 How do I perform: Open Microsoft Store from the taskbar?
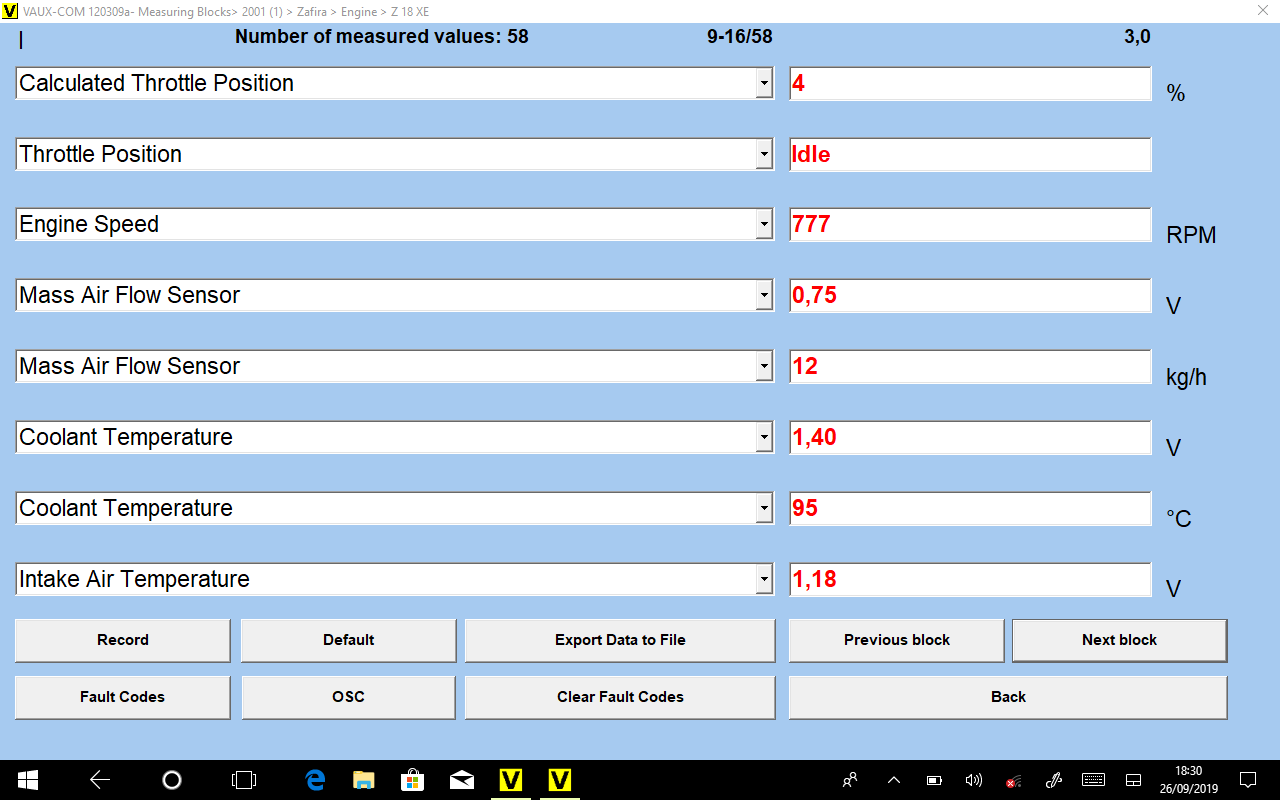(413, 780)
